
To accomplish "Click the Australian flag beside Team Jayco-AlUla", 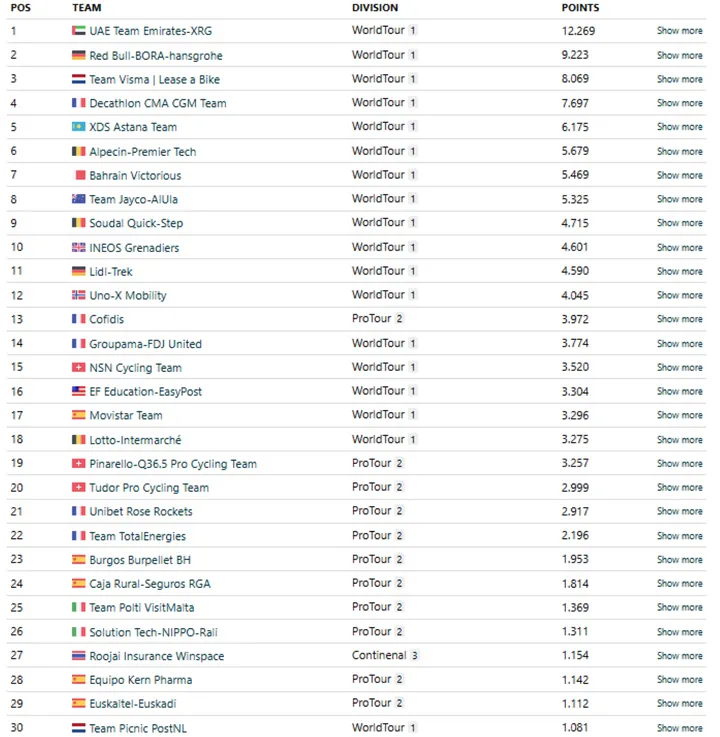I will tap(79, 199).
